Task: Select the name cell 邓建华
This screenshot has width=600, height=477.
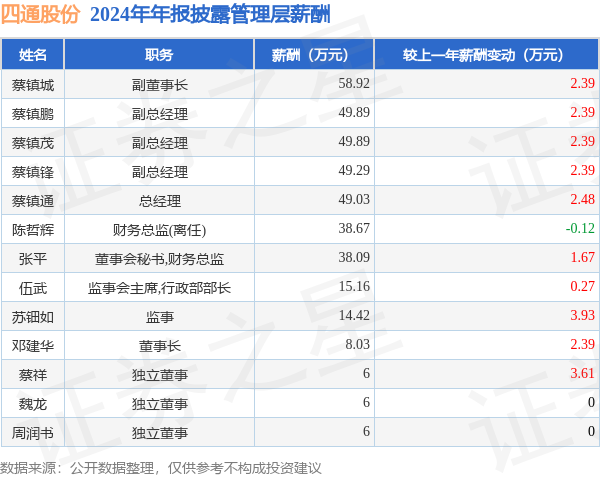Action: click(x=33, y=346)
